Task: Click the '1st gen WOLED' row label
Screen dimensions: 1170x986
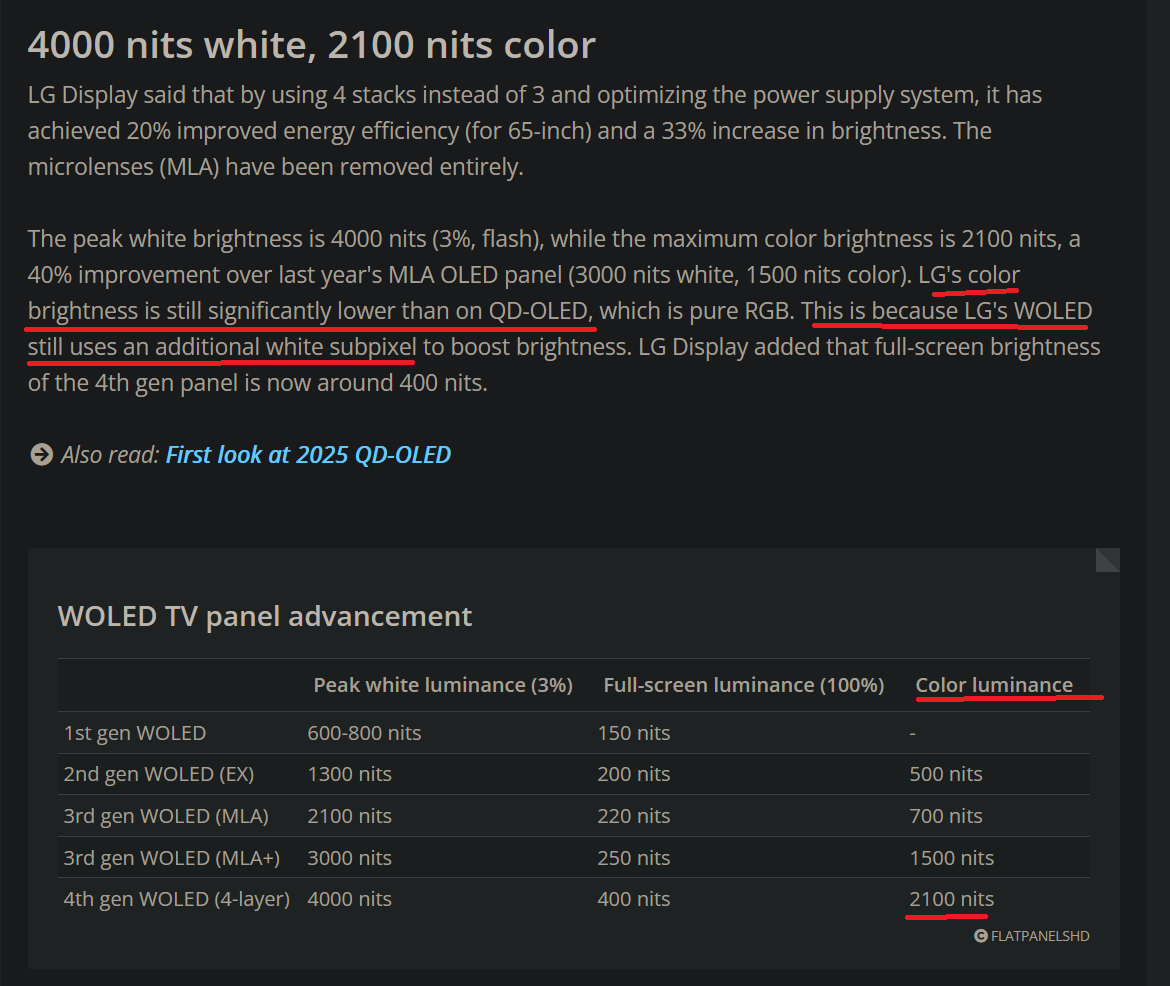Action: (x=135, y=733)
